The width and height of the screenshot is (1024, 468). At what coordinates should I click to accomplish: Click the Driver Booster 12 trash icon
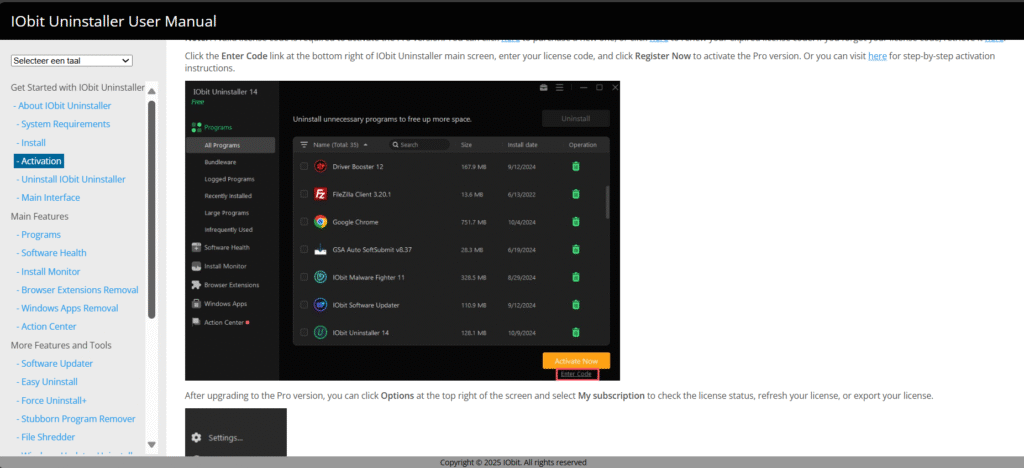(575, 166)
